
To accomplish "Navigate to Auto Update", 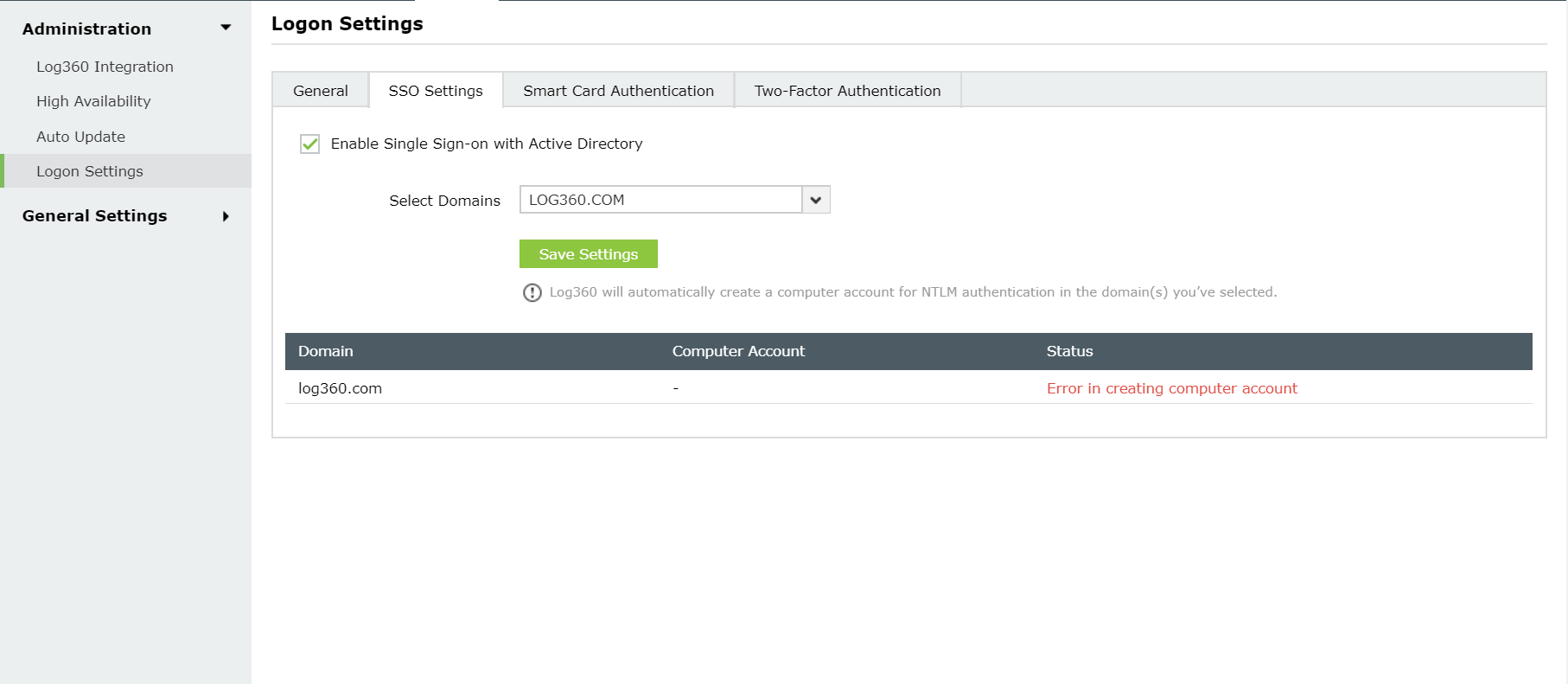I will pyautogui.click(x=80, y=137).
